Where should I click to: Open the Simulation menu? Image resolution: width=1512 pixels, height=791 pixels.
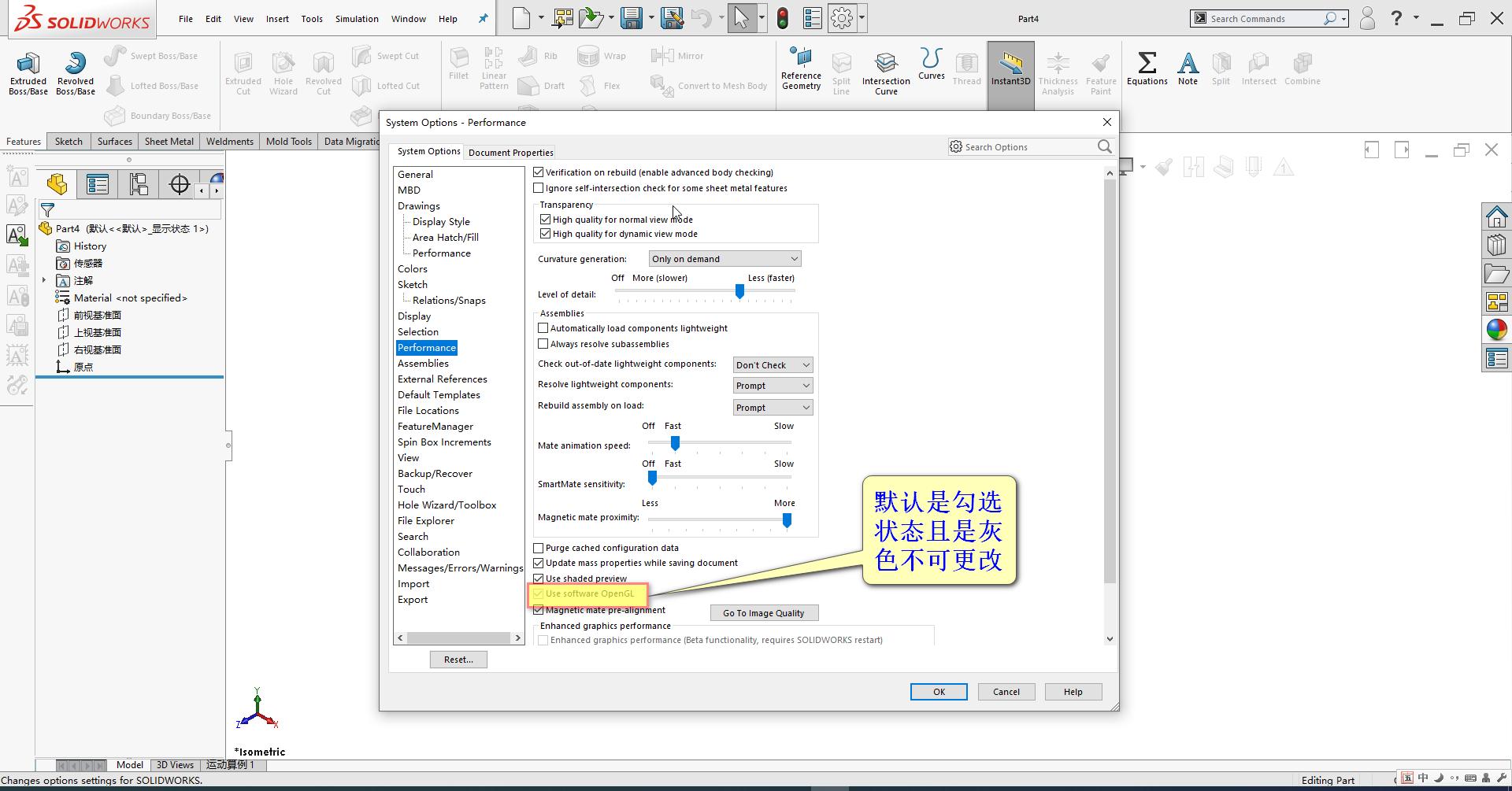point(357,18)
